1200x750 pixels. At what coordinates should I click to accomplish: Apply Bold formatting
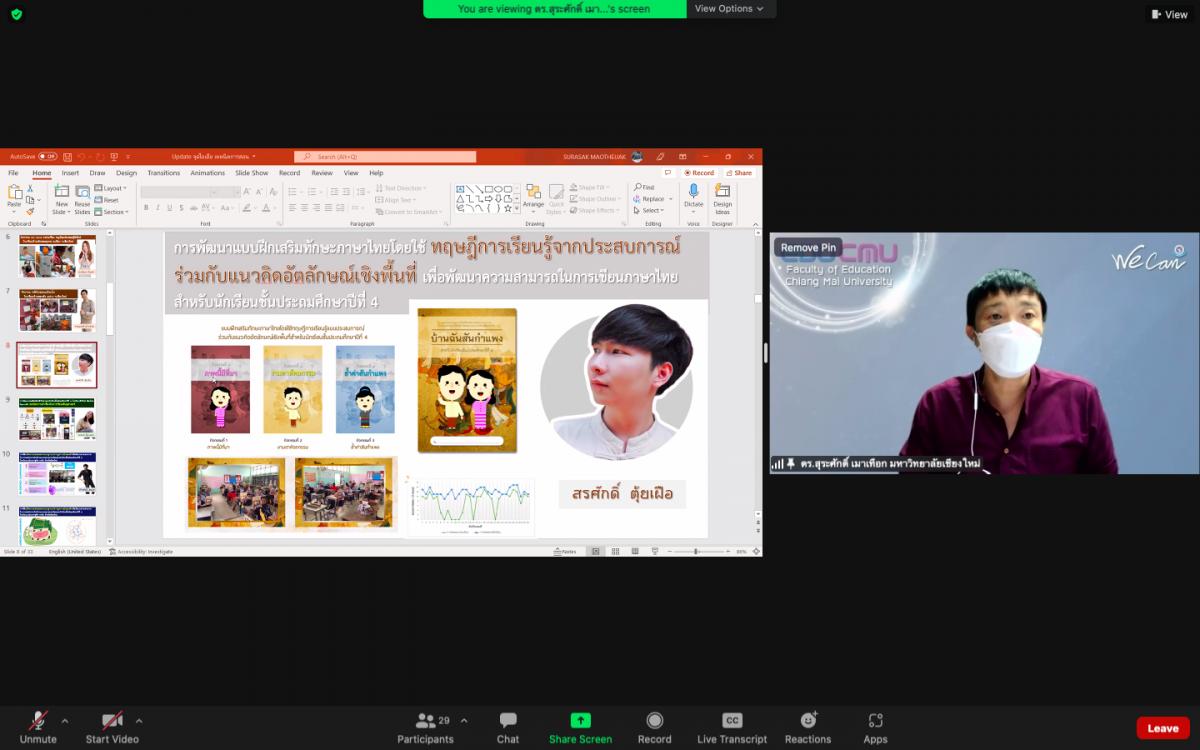(146, 208)
